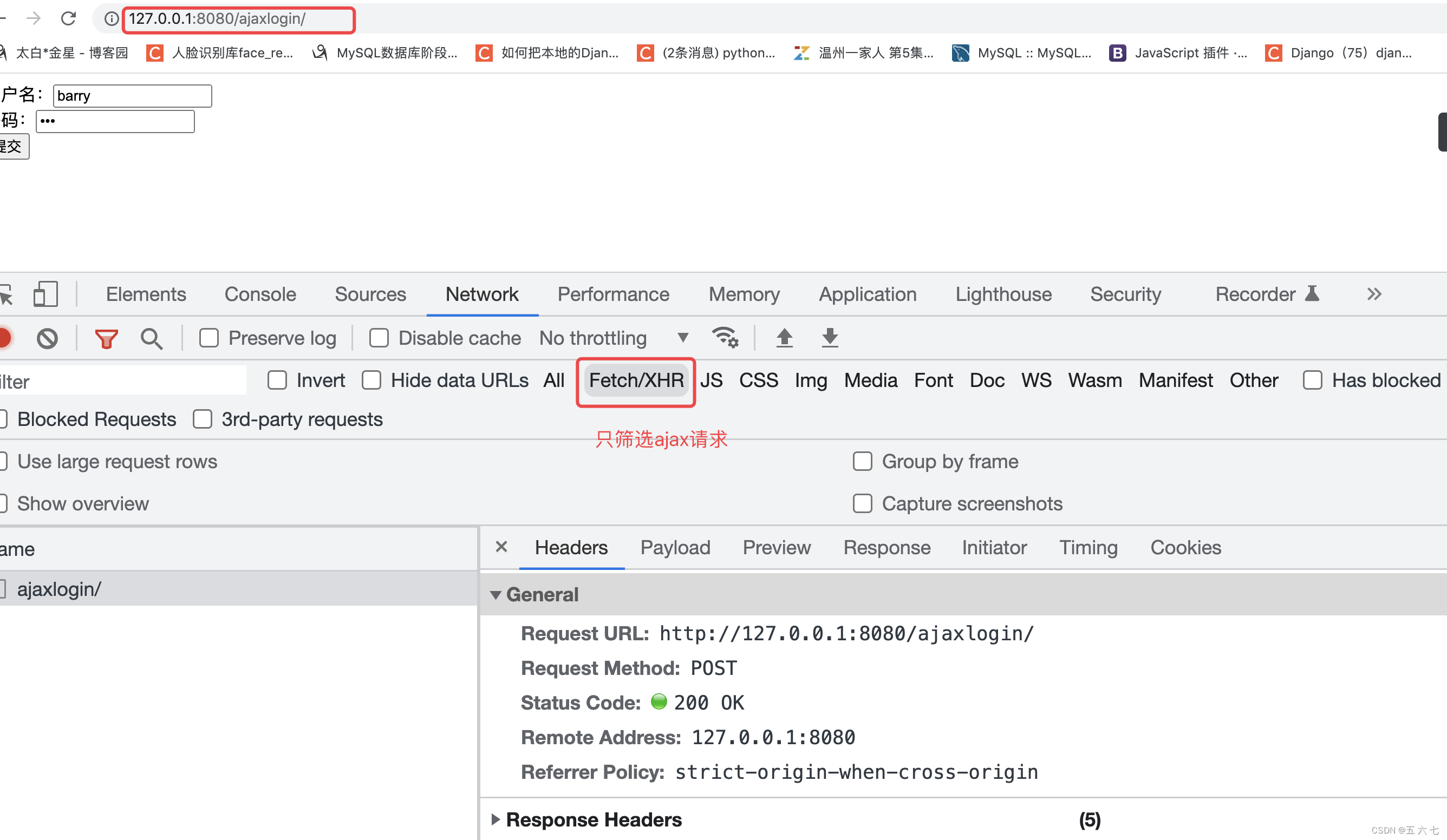Enable Preserve log checkbox
This screenshot has height=840, width=1447.
[209, 338]
